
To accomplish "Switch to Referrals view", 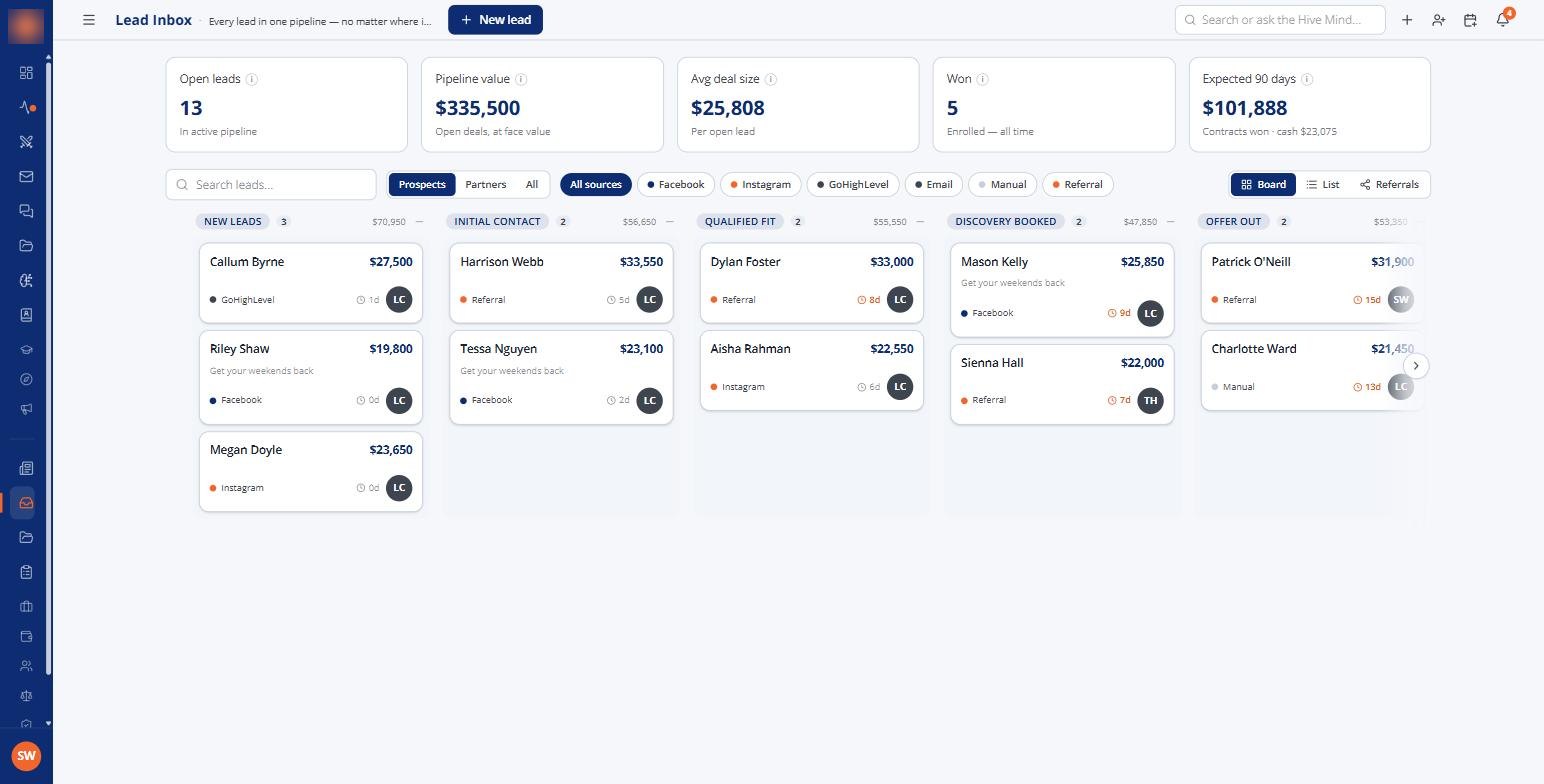I will (x=1390, y=185).
